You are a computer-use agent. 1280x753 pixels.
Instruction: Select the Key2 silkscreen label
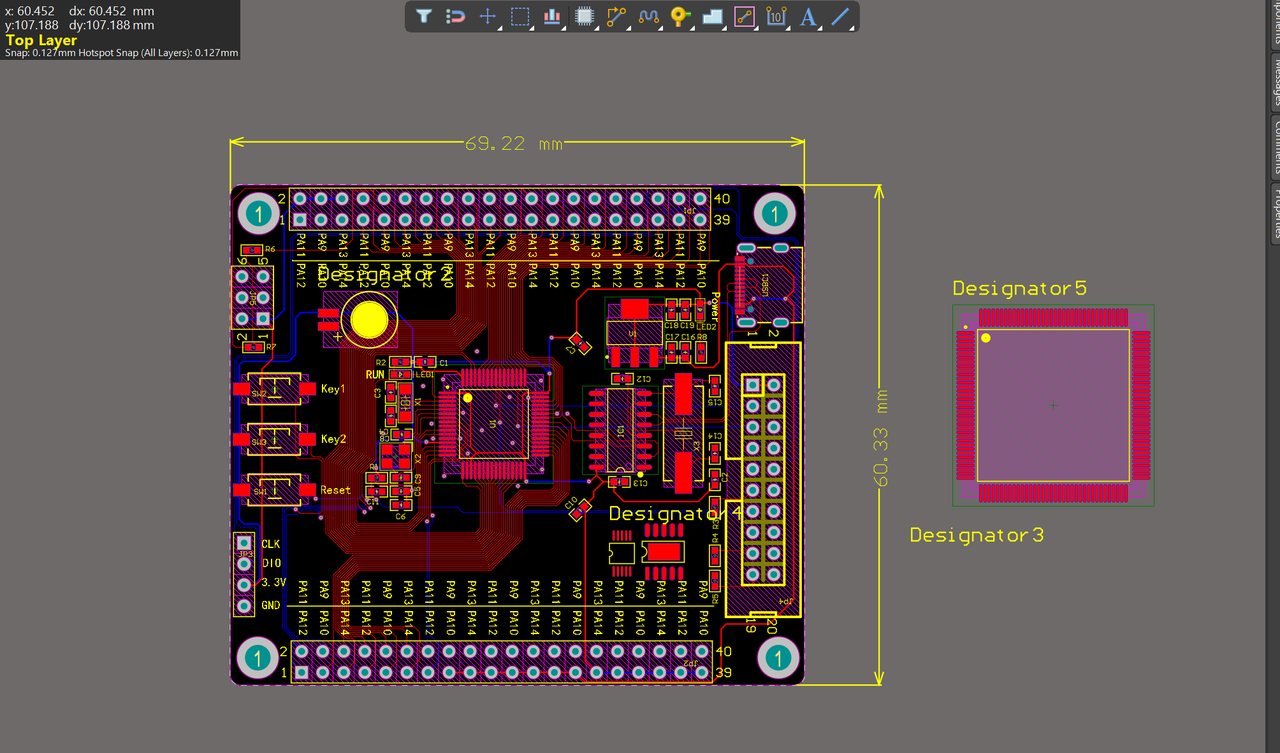click(x=333, y=439)
